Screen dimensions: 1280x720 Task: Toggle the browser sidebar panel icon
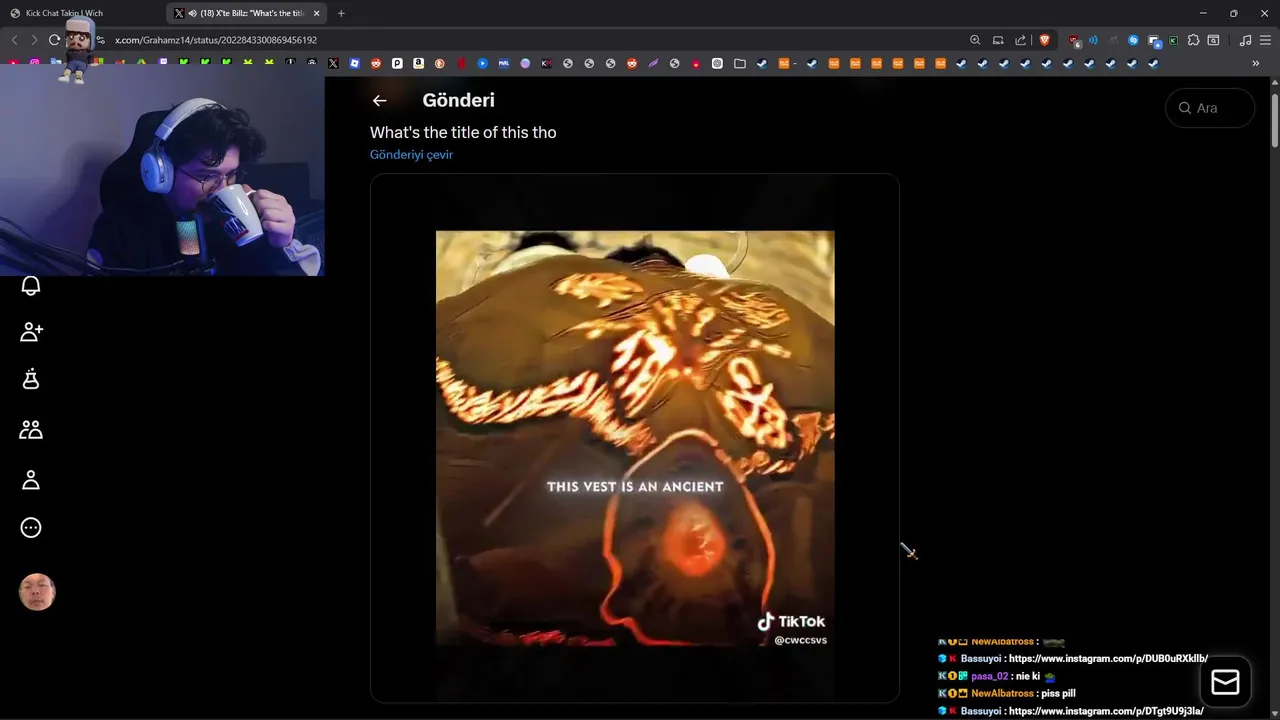point(1213,40)
